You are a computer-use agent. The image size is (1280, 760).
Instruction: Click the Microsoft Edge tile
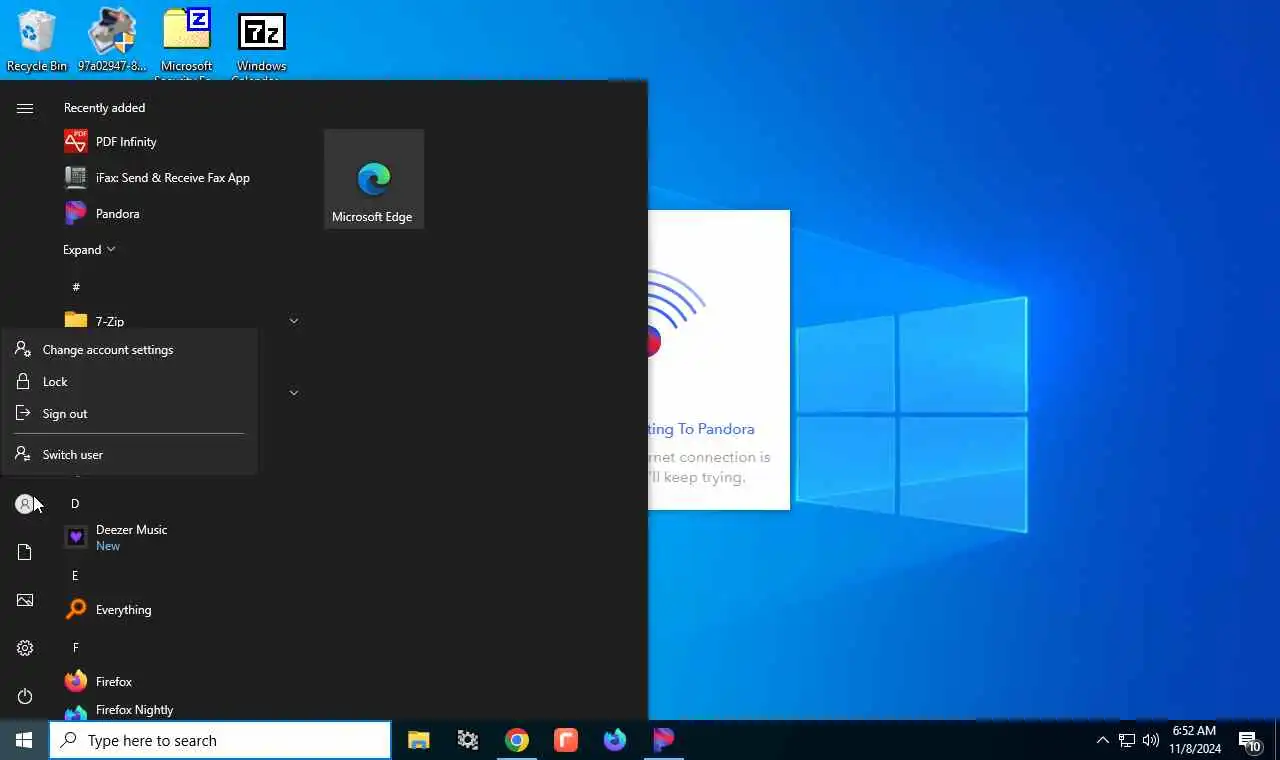tap(373, 179)
